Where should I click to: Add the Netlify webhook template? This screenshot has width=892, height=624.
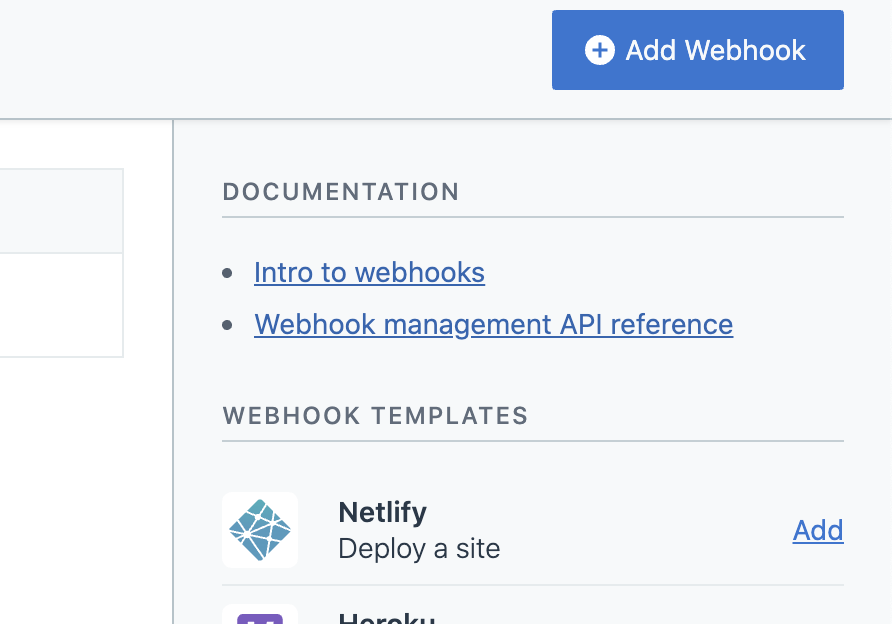coord(817,530)
